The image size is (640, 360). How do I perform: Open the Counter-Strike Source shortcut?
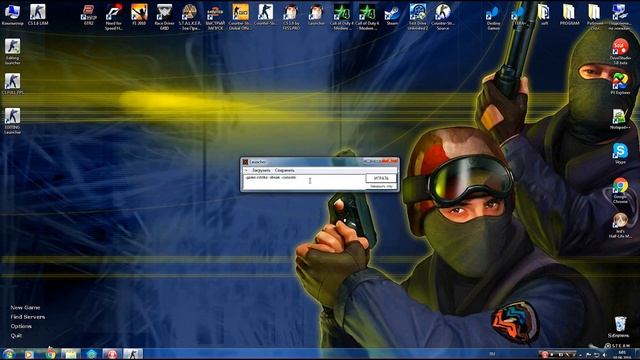pyautogui.click(x=443, y=16)
